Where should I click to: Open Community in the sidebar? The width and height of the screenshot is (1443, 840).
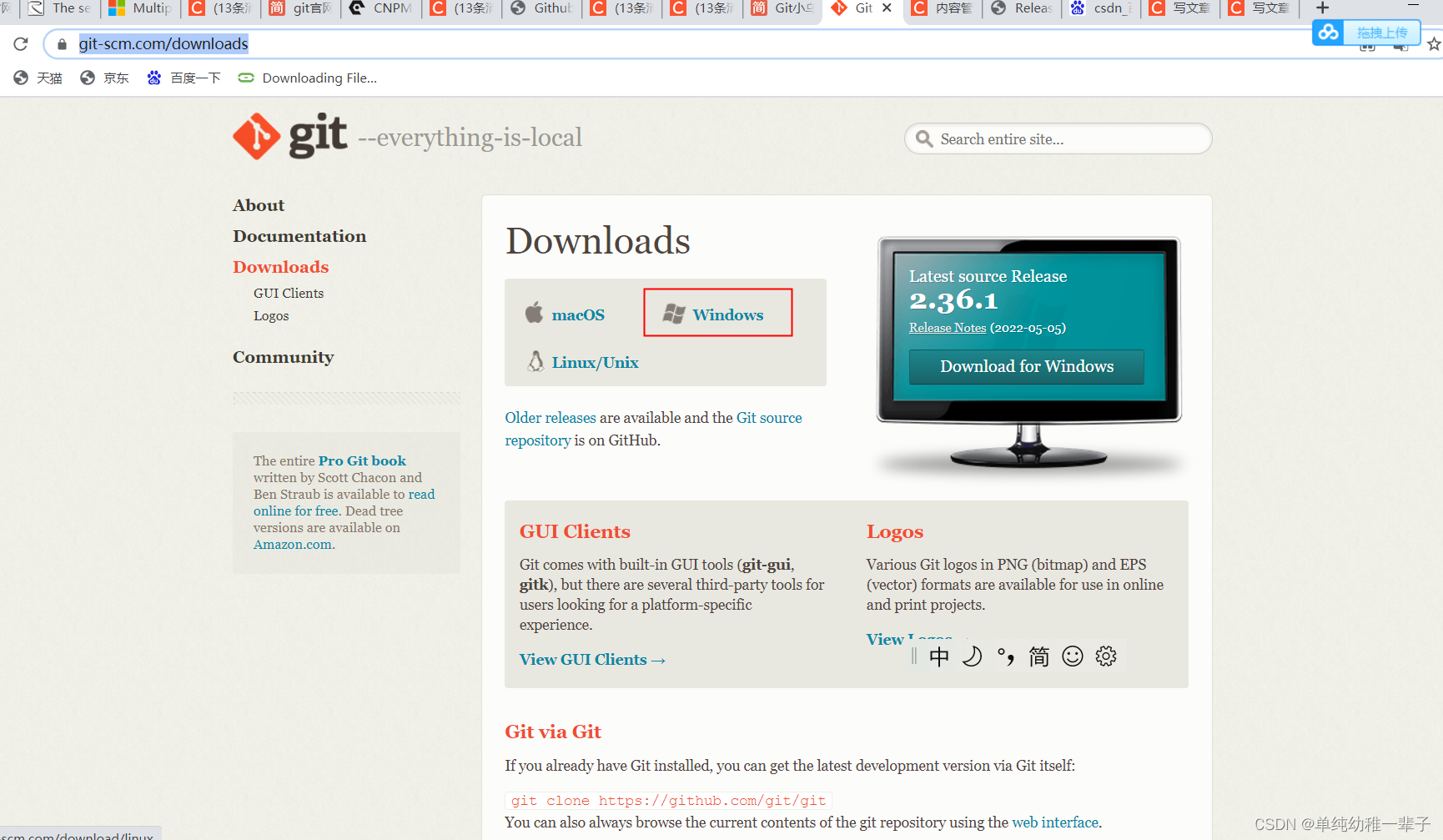point(283,357)
